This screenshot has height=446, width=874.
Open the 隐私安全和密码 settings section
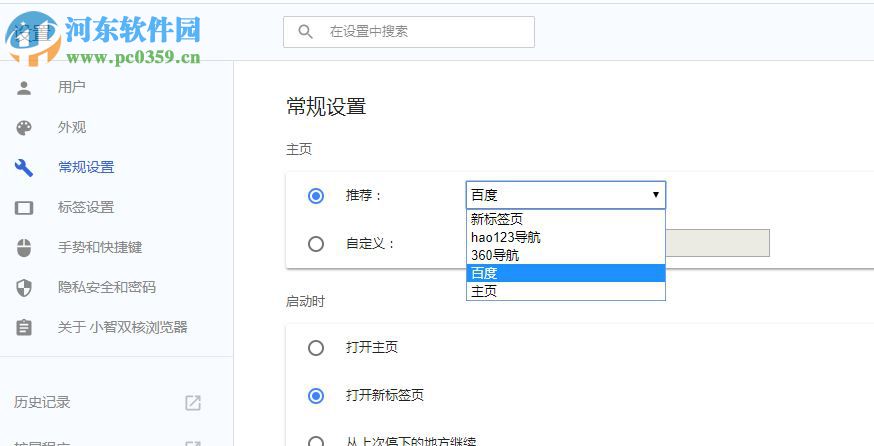107,287
